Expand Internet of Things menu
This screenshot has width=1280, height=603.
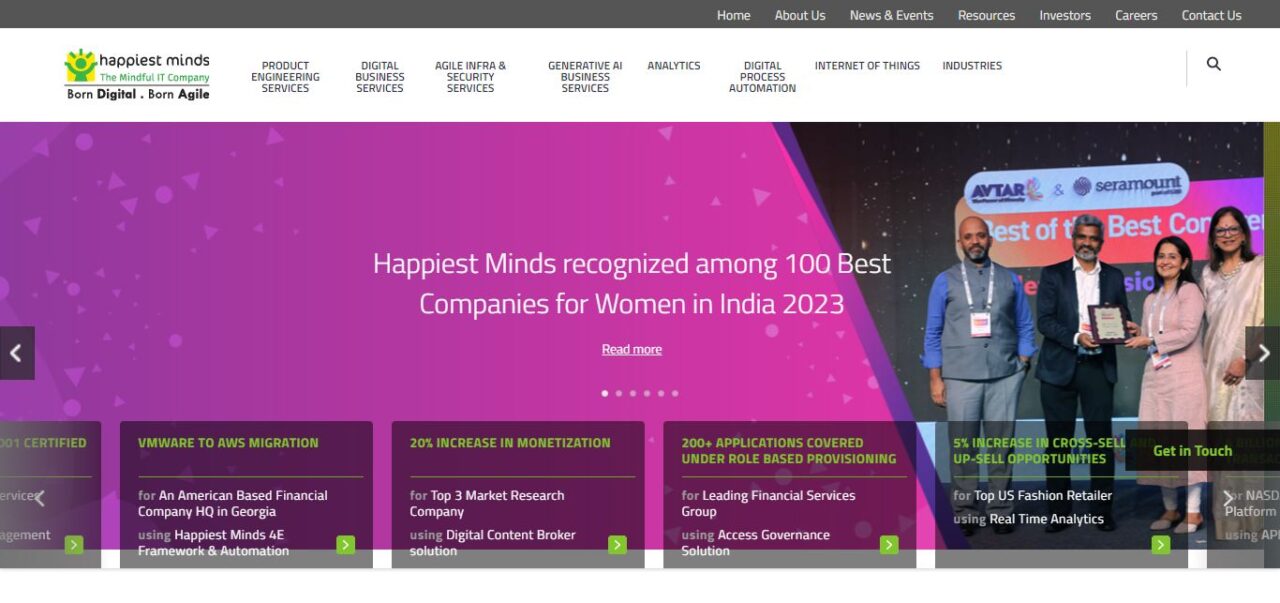coord(867,66)
